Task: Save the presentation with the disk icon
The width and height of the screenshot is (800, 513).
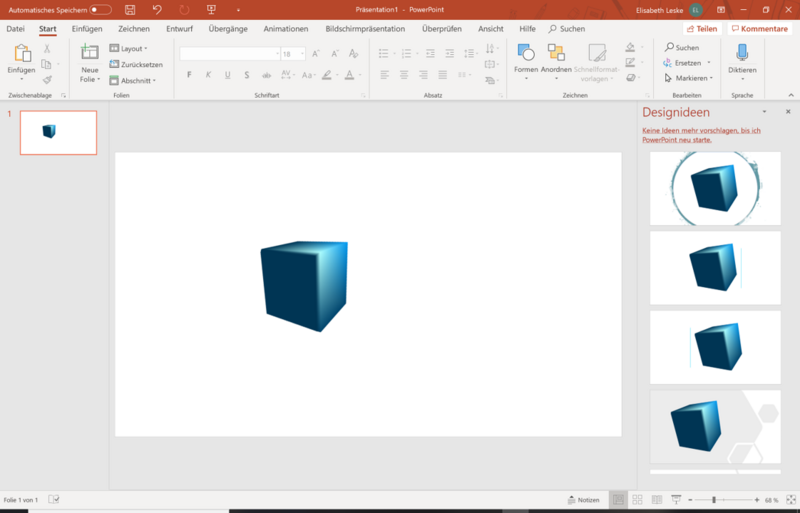Action: click(130, 9)
